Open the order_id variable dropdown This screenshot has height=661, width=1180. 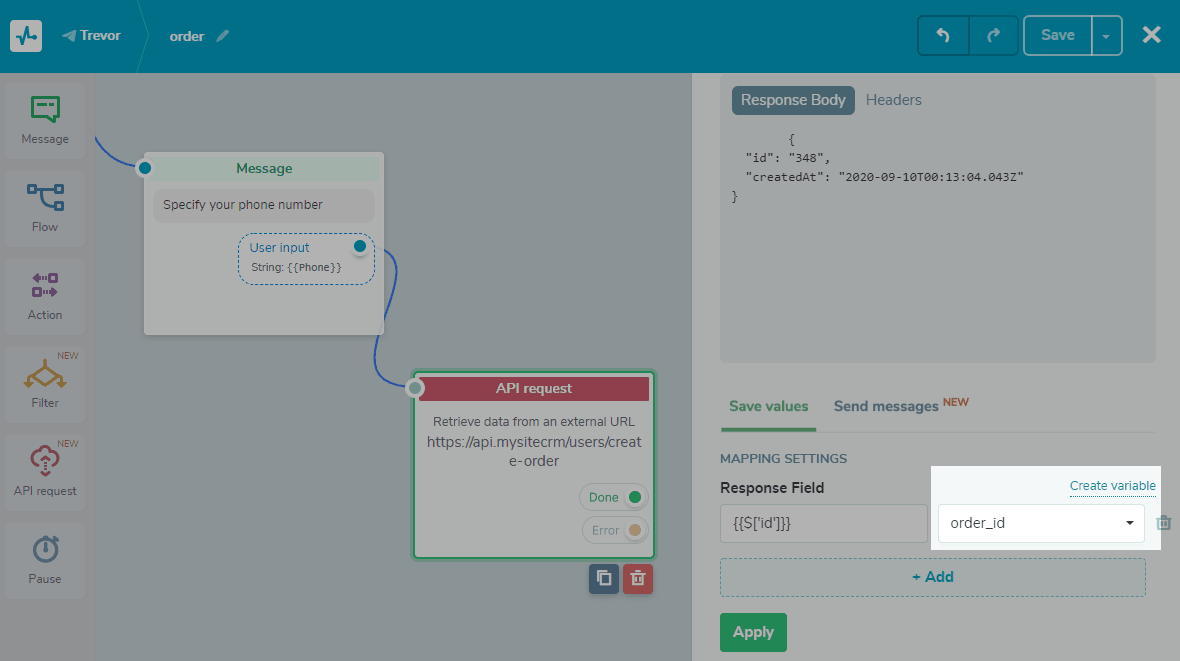[x=1041, y=523]
